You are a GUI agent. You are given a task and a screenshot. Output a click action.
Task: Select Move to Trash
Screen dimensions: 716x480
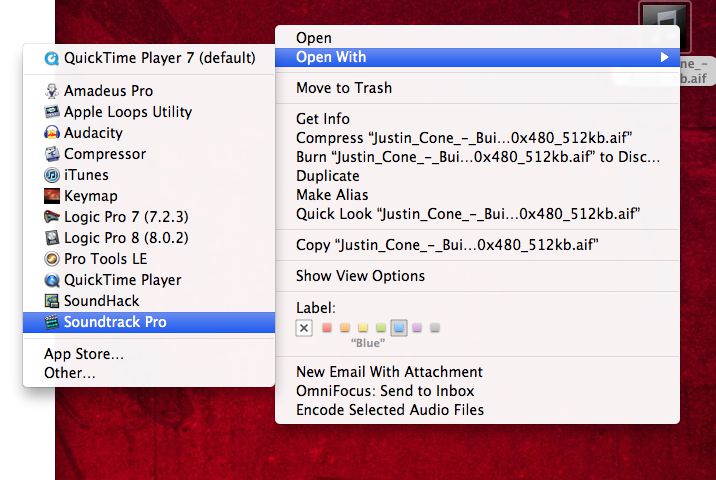click(x=477, y=88)
